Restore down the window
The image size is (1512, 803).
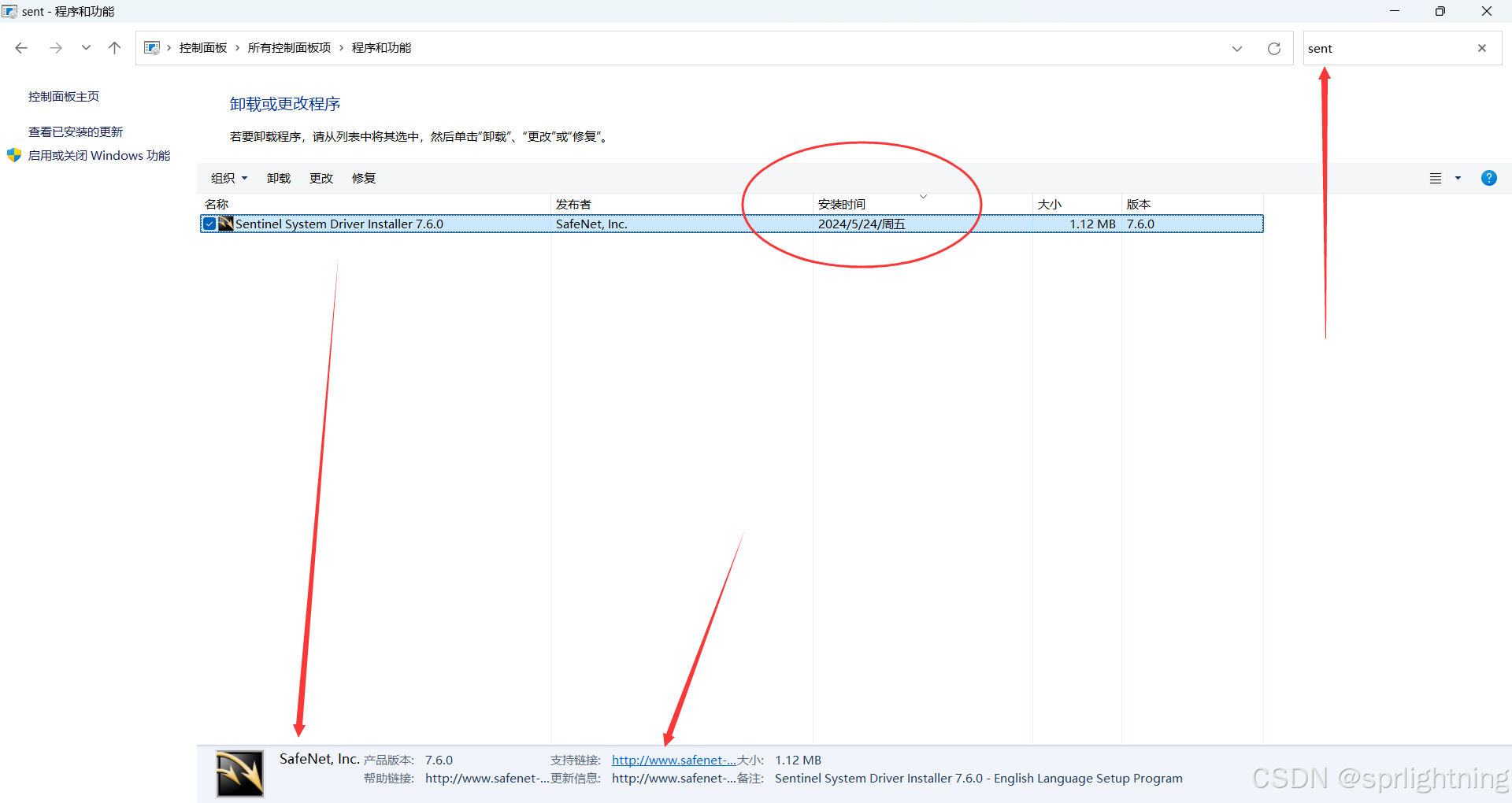[x=1440, y=11]
